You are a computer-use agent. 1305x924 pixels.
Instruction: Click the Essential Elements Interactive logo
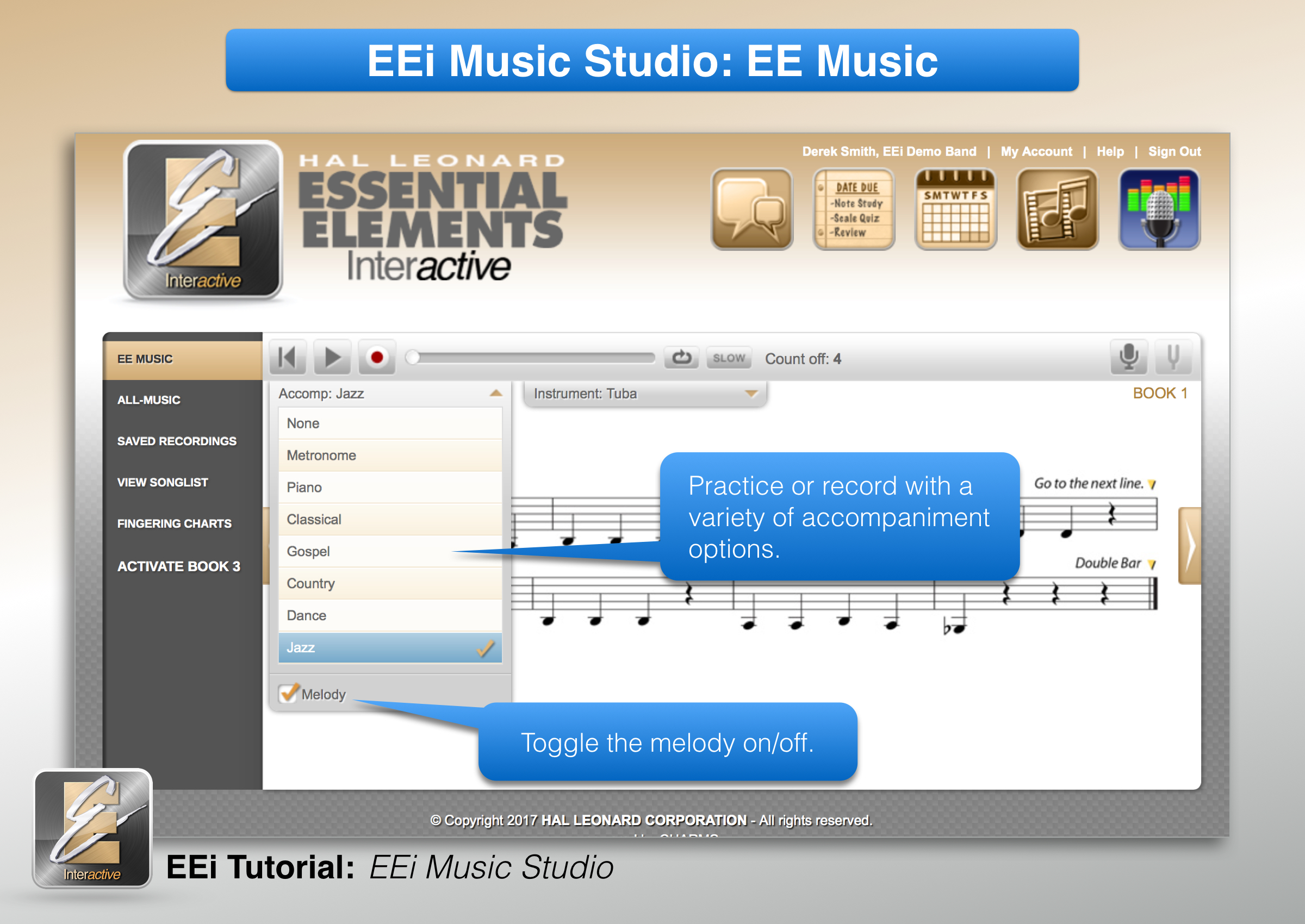(203, 220)
